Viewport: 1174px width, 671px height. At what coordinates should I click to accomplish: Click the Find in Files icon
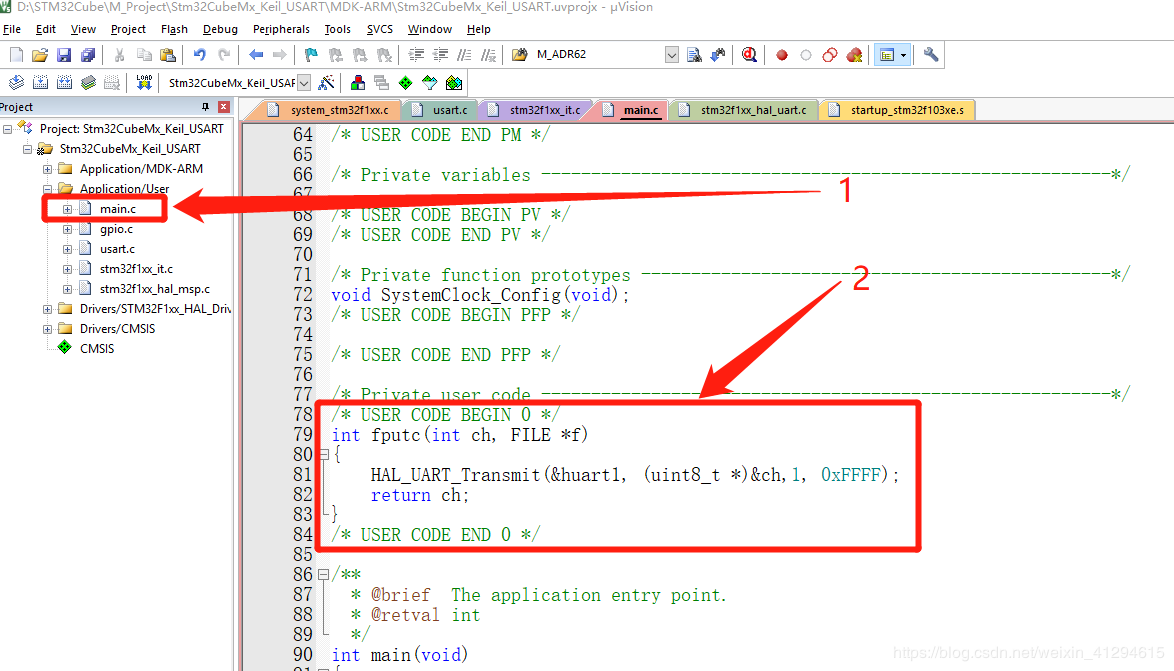tap(520, 55)
